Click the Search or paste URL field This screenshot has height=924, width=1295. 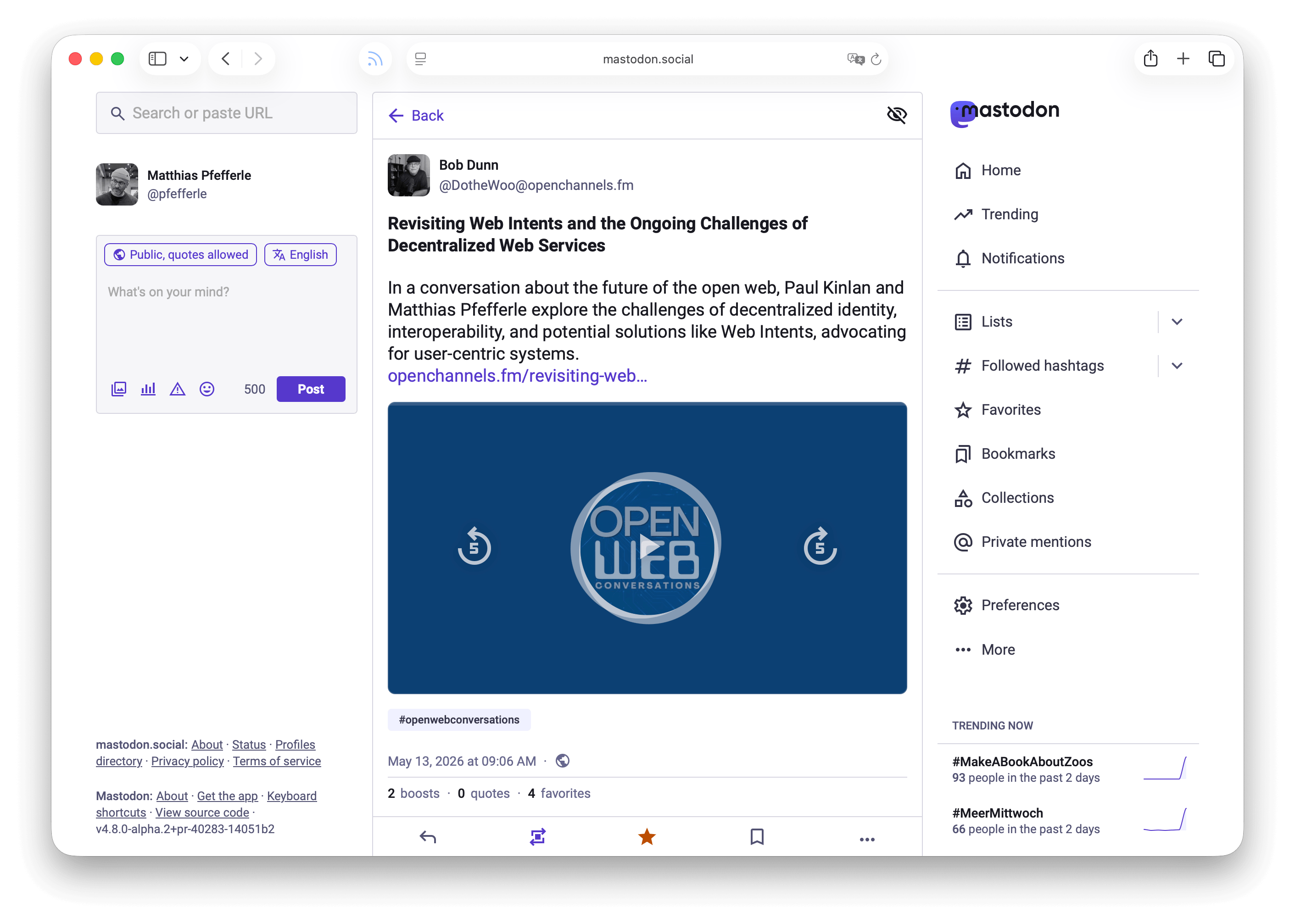[x=226, y=113]
